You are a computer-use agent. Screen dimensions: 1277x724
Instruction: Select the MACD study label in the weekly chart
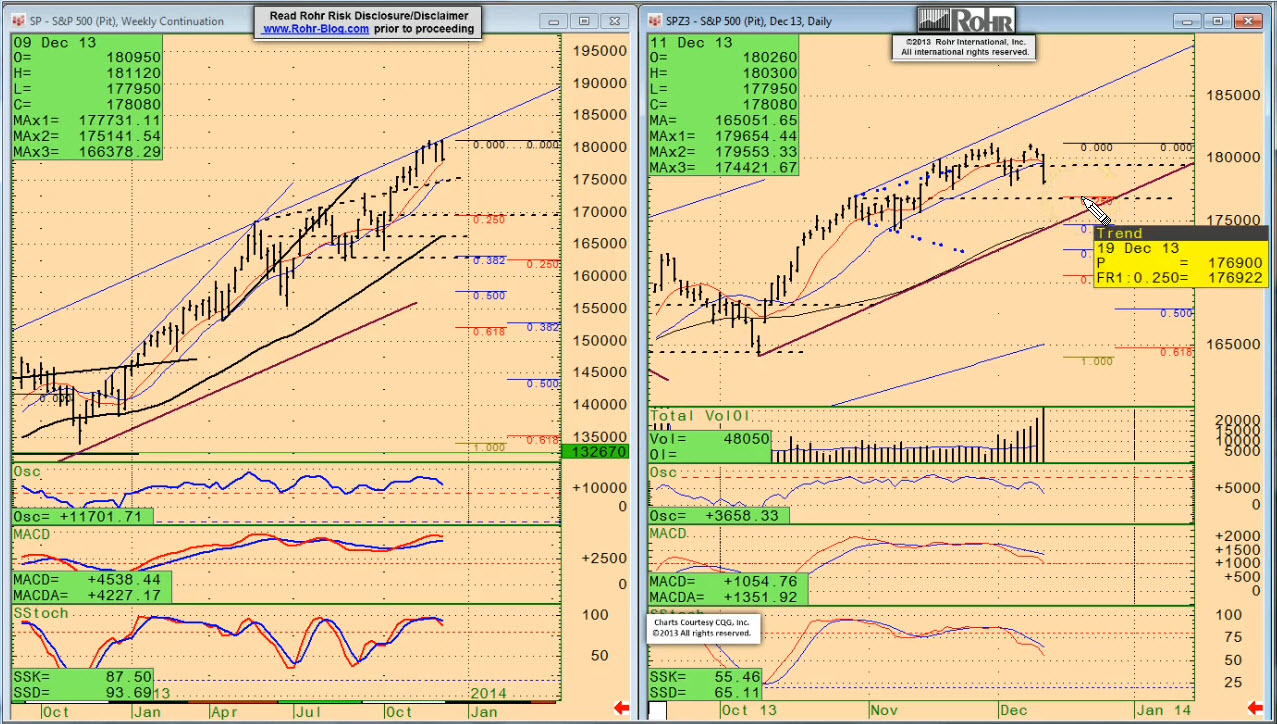32,535
